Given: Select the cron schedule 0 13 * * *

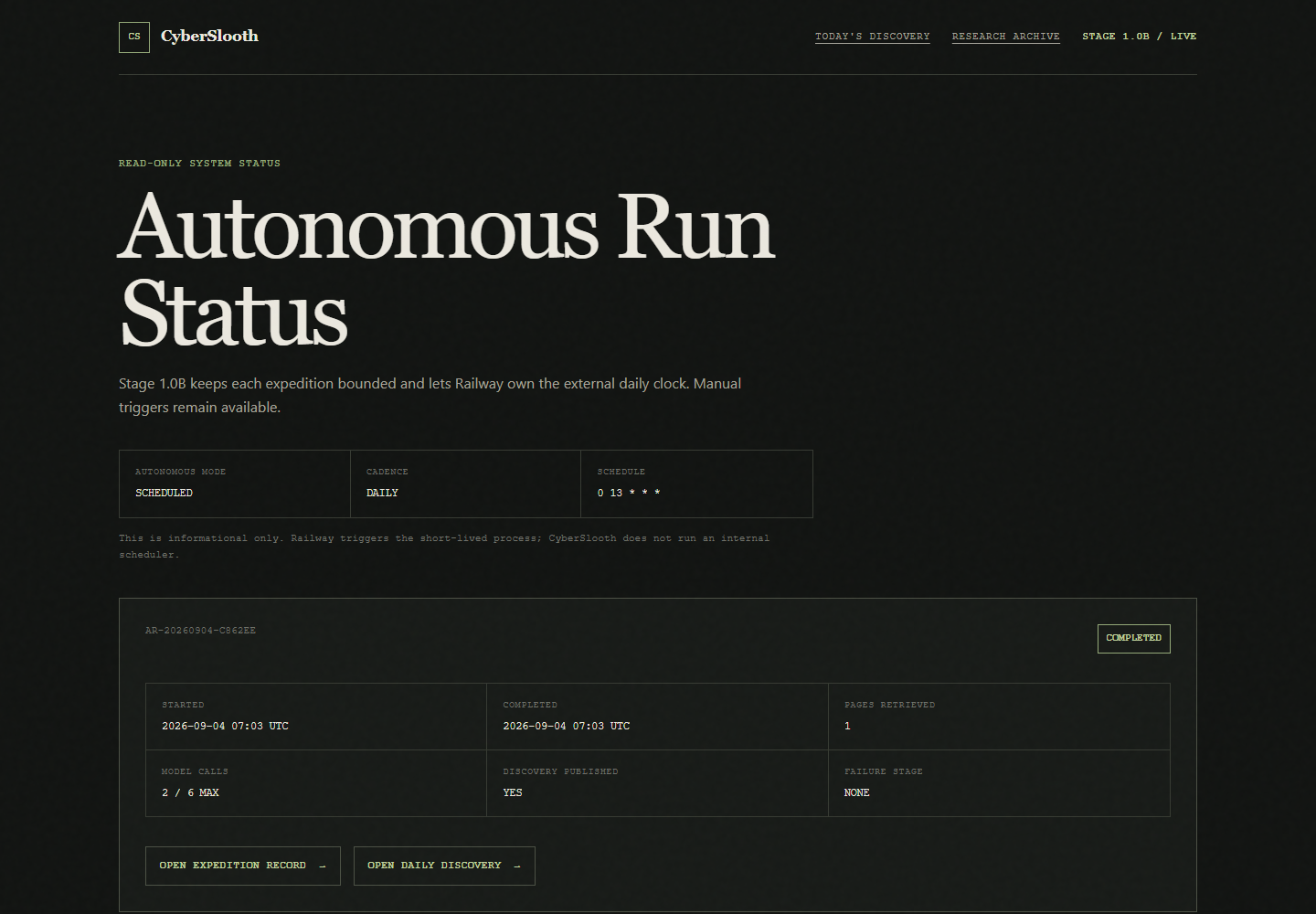Looking at the screenshot, I should point(629,493).
